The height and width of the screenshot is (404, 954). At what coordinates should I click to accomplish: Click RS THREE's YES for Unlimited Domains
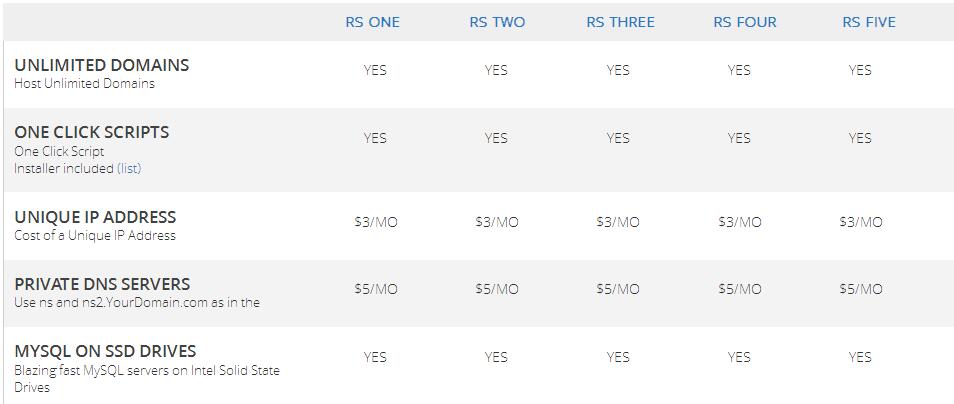coord(618,70)
